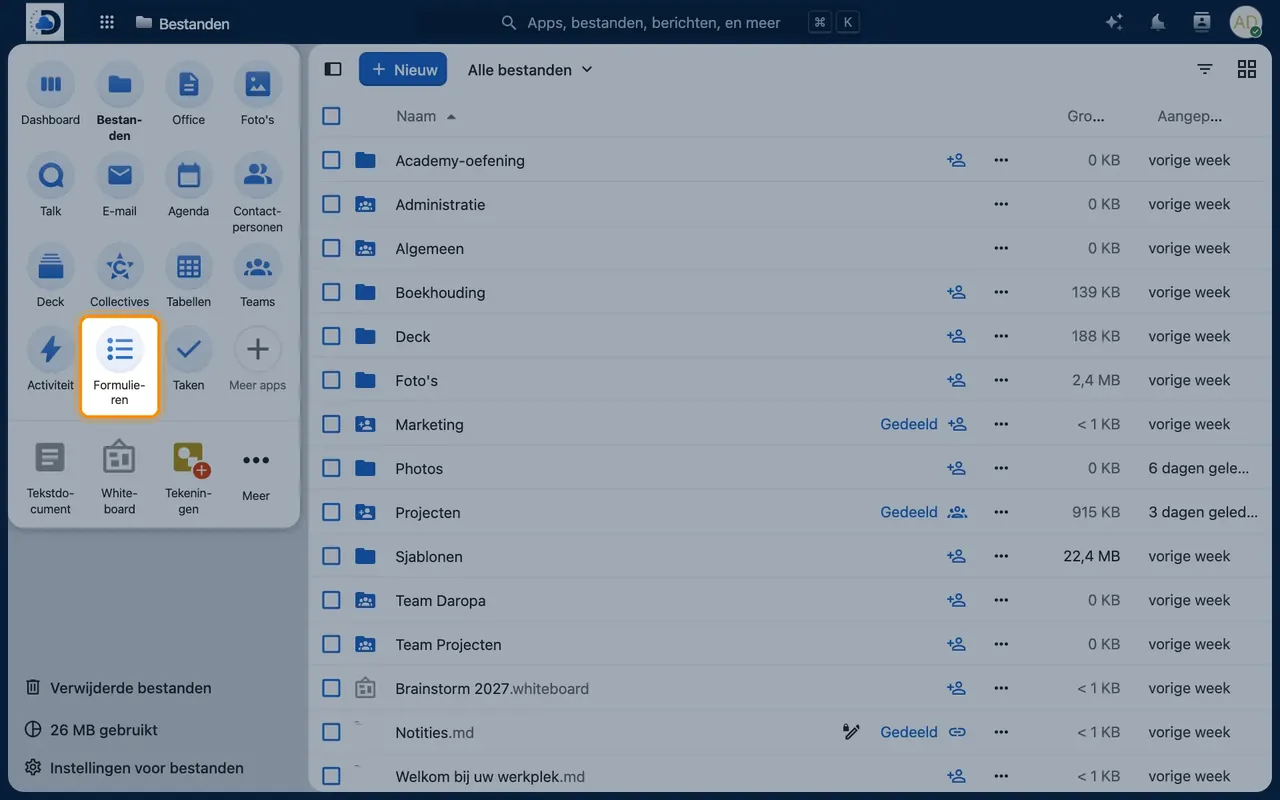Check the Administratie row checkbox
The image size is (1280, 800).
point(331,204)
